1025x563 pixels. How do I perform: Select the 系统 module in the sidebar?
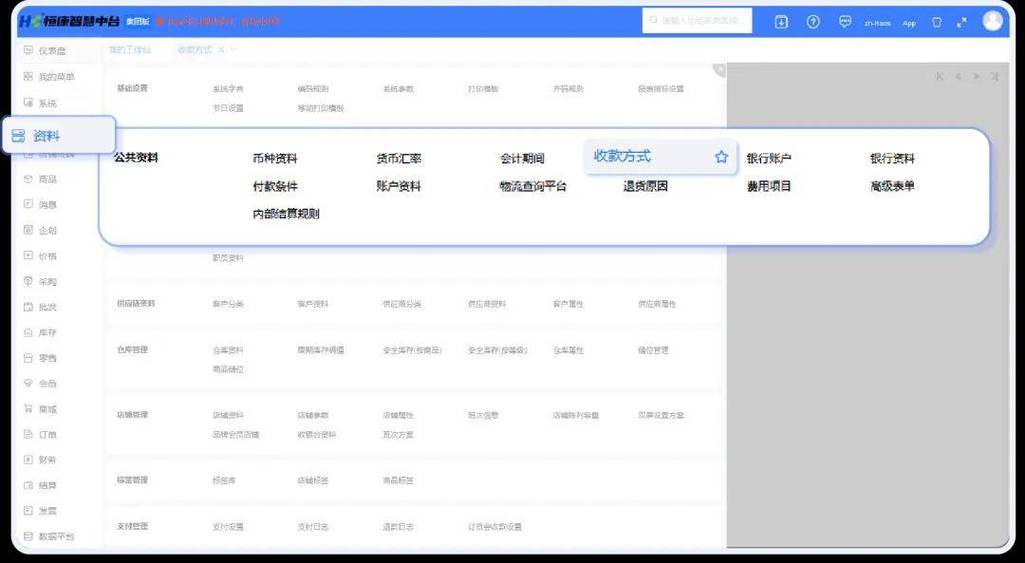[x=40, y=103]
